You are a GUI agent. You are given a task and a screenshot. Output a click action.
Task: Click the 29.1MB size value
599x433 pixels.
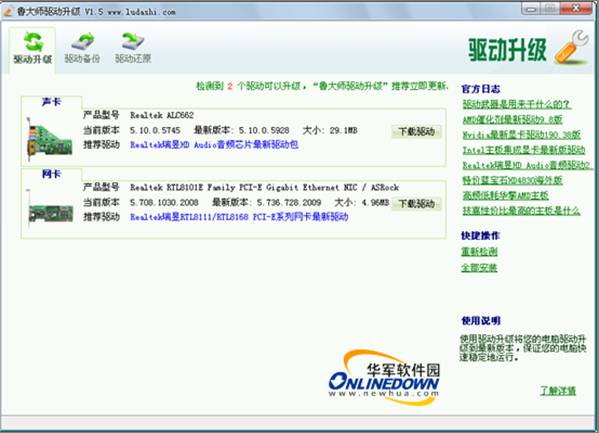point(343,130)
